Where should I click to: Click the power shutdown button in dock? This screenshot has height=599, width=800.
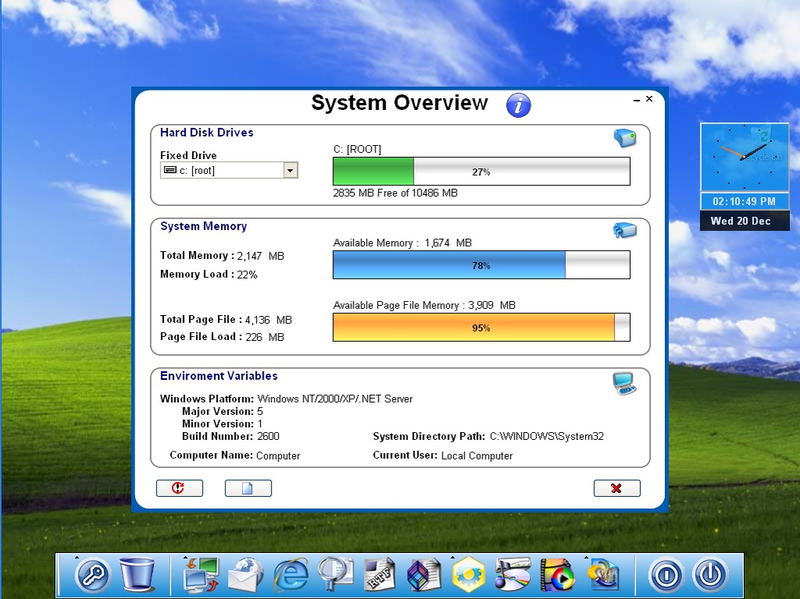(710, 575)
